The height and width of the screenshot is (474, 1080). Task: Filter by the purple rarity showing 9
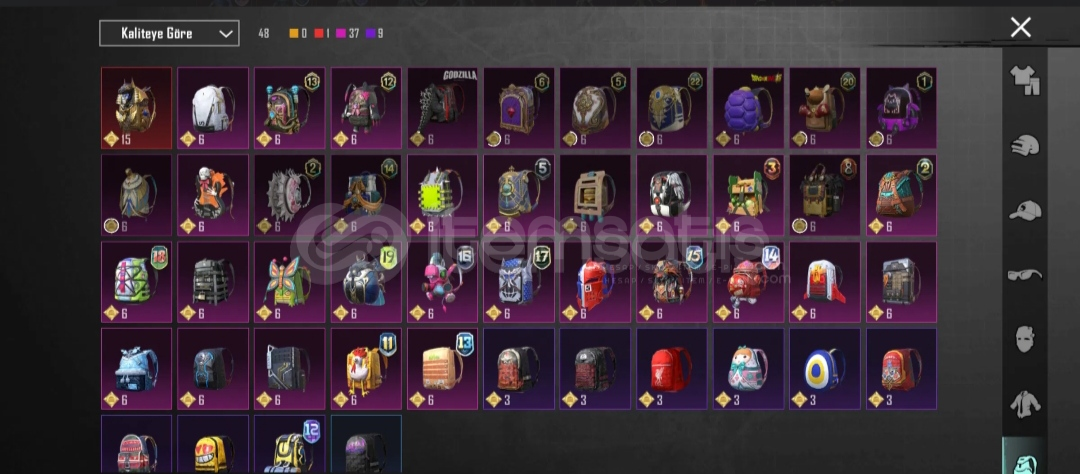(x=375, y=33)
